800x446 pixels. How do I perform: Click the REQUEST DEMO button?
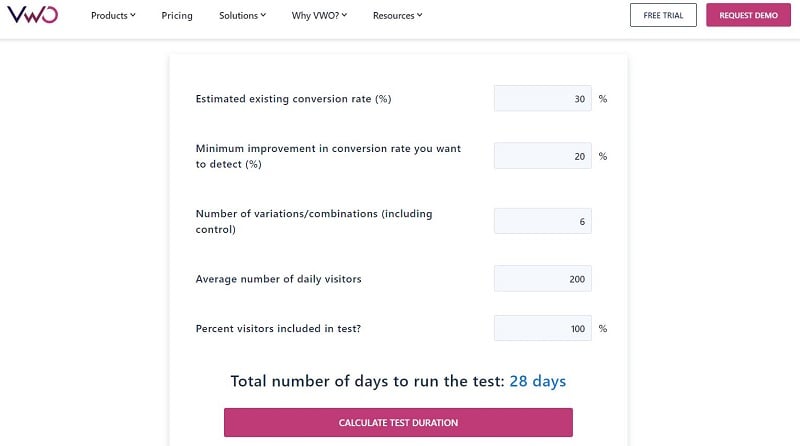coord(748,15)
